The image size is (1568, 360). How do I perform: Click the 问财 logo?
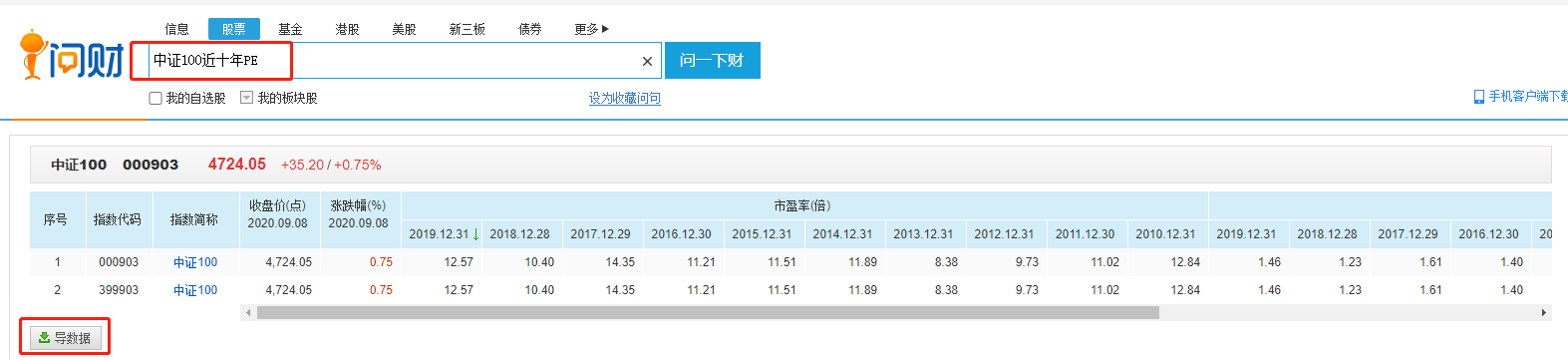tap(72, 56)
